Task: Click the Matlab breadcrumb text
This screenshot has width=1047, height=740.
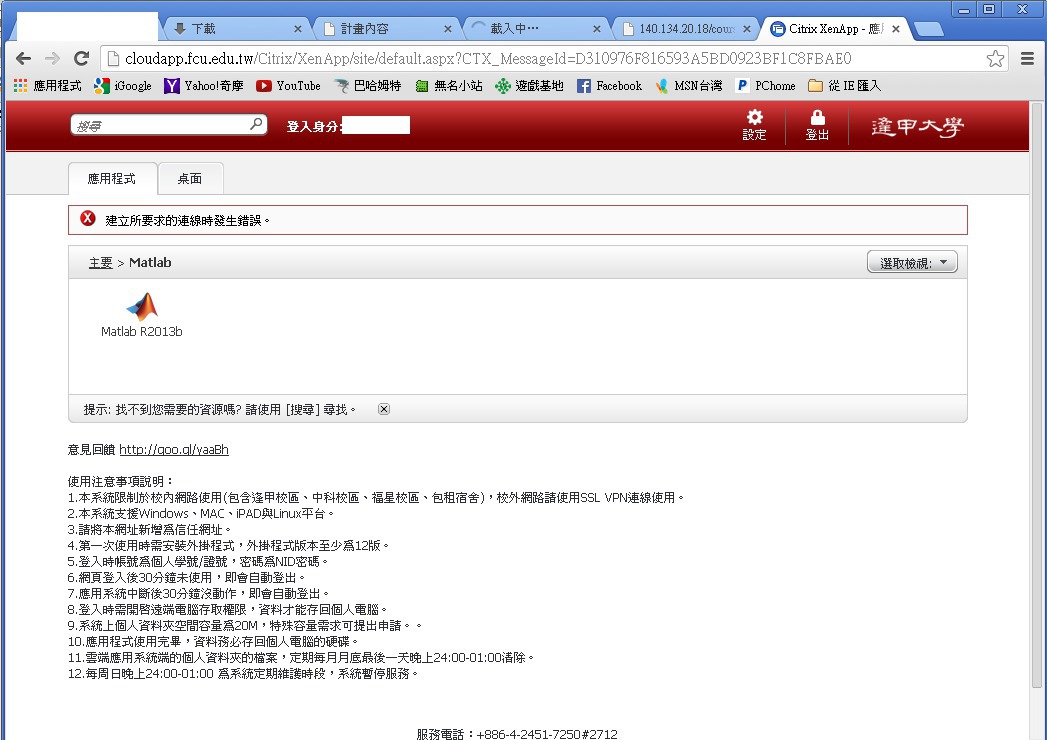Action: point(150,262)
